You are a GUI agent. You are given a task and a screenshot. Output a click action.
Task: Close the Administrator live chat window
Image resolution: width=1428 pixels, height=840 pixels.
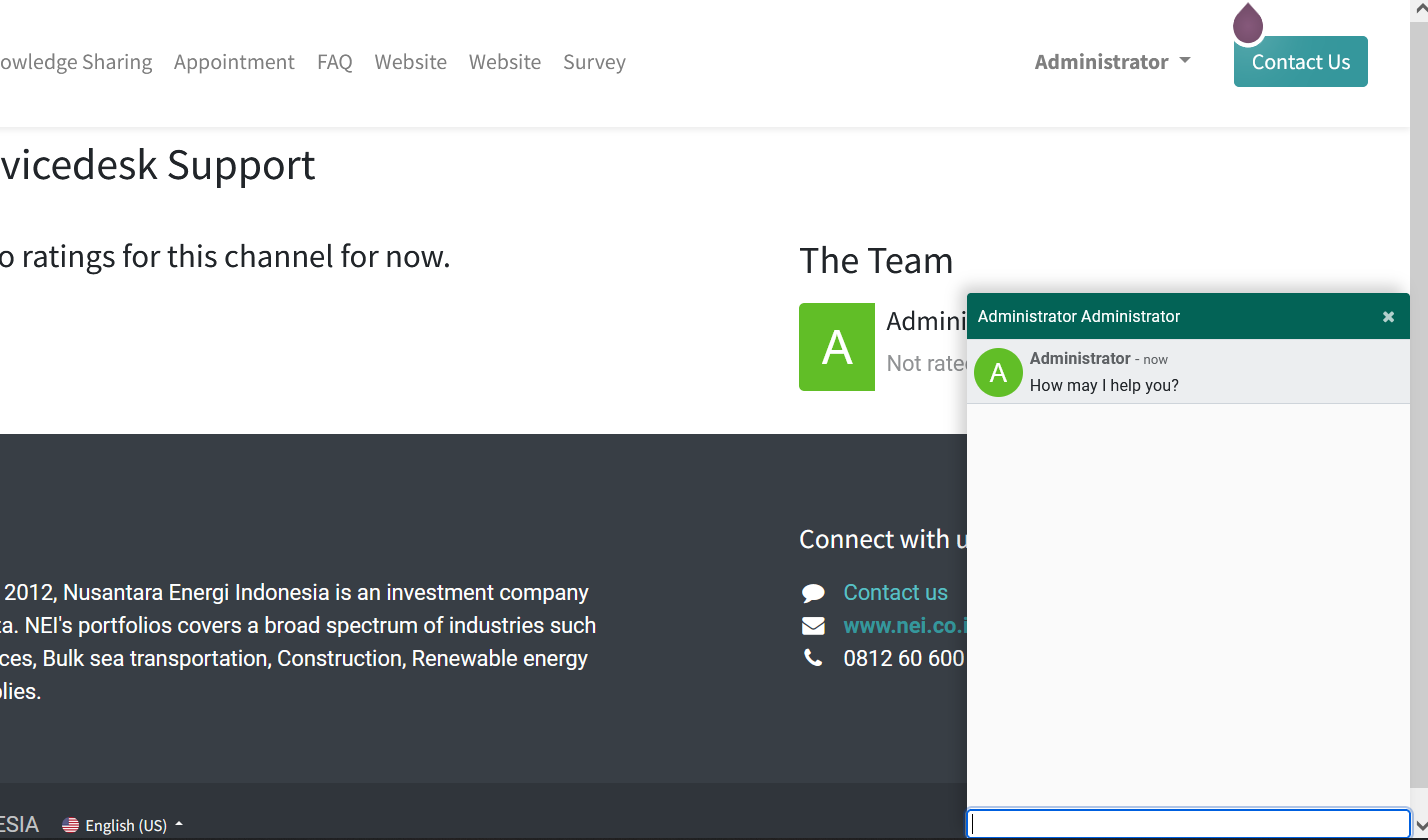1388,317
